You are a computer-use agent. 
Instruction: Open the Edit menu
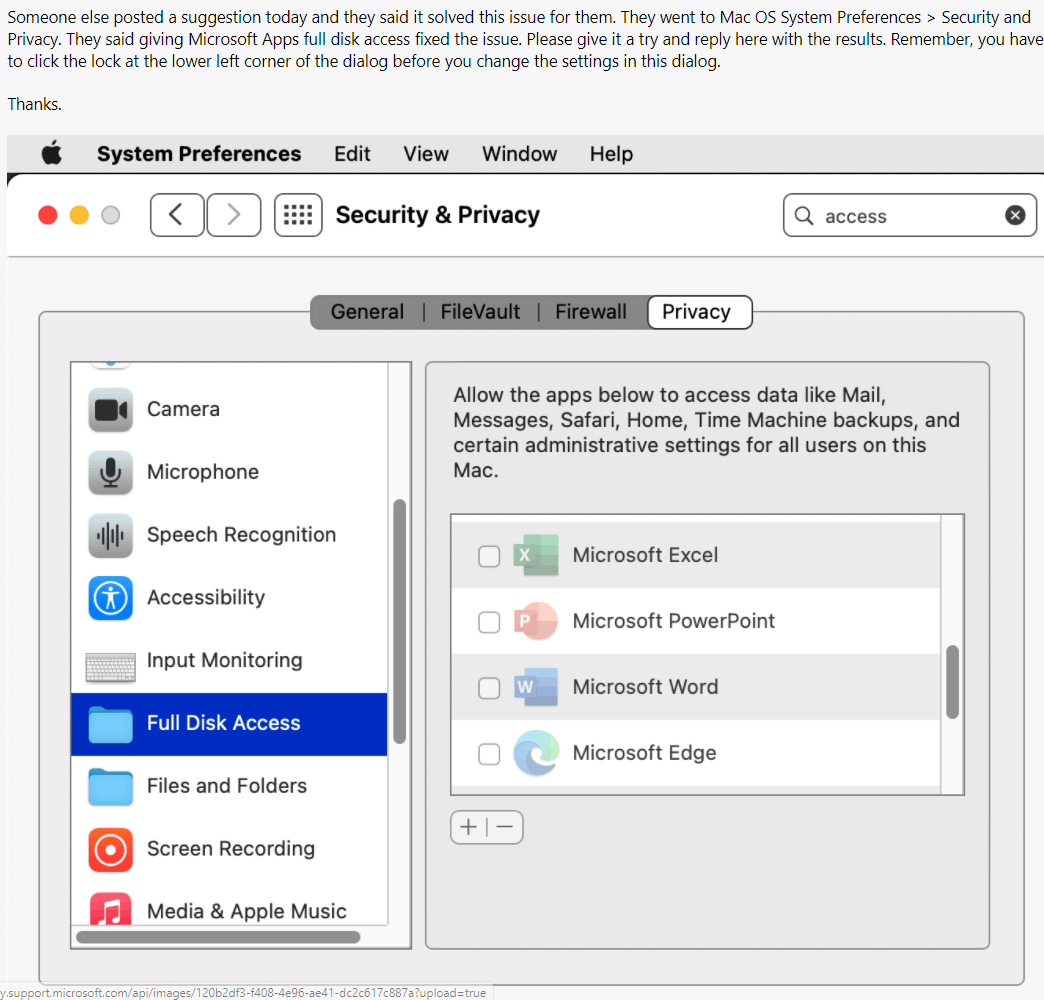(x=352, y=154)
